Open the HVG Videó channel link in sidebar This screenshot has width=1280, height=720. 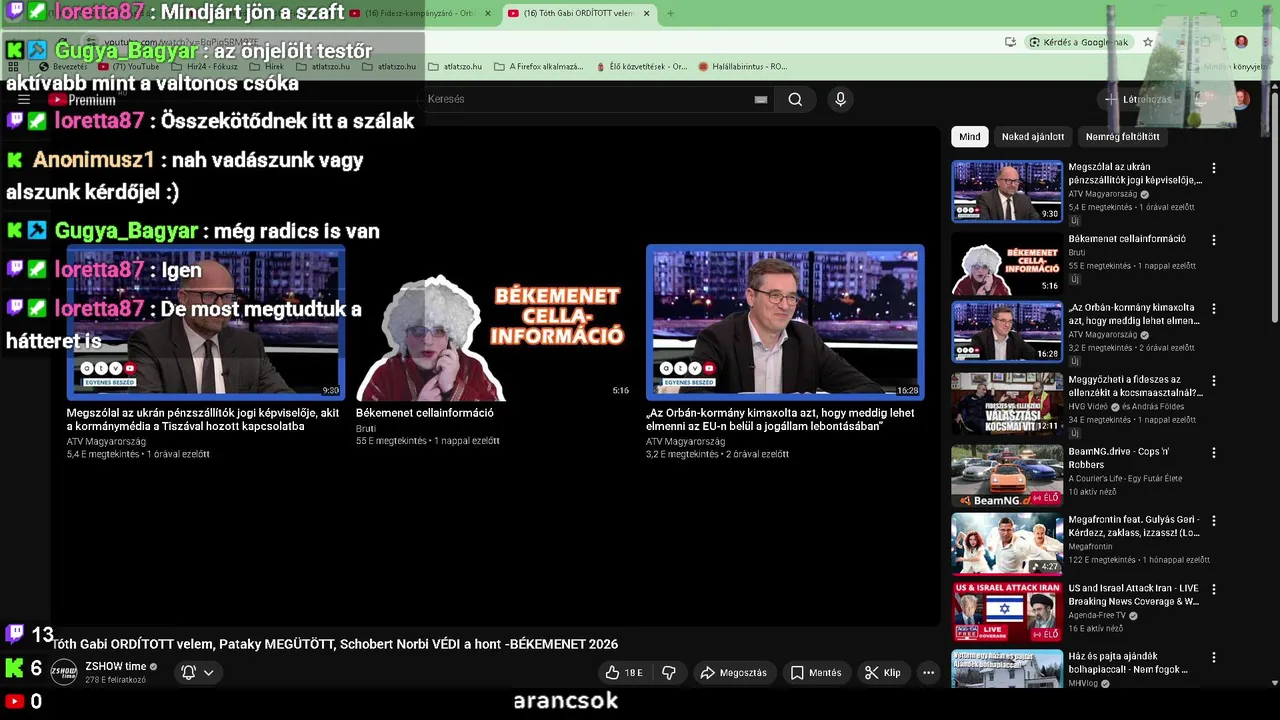click(1087, 407)
